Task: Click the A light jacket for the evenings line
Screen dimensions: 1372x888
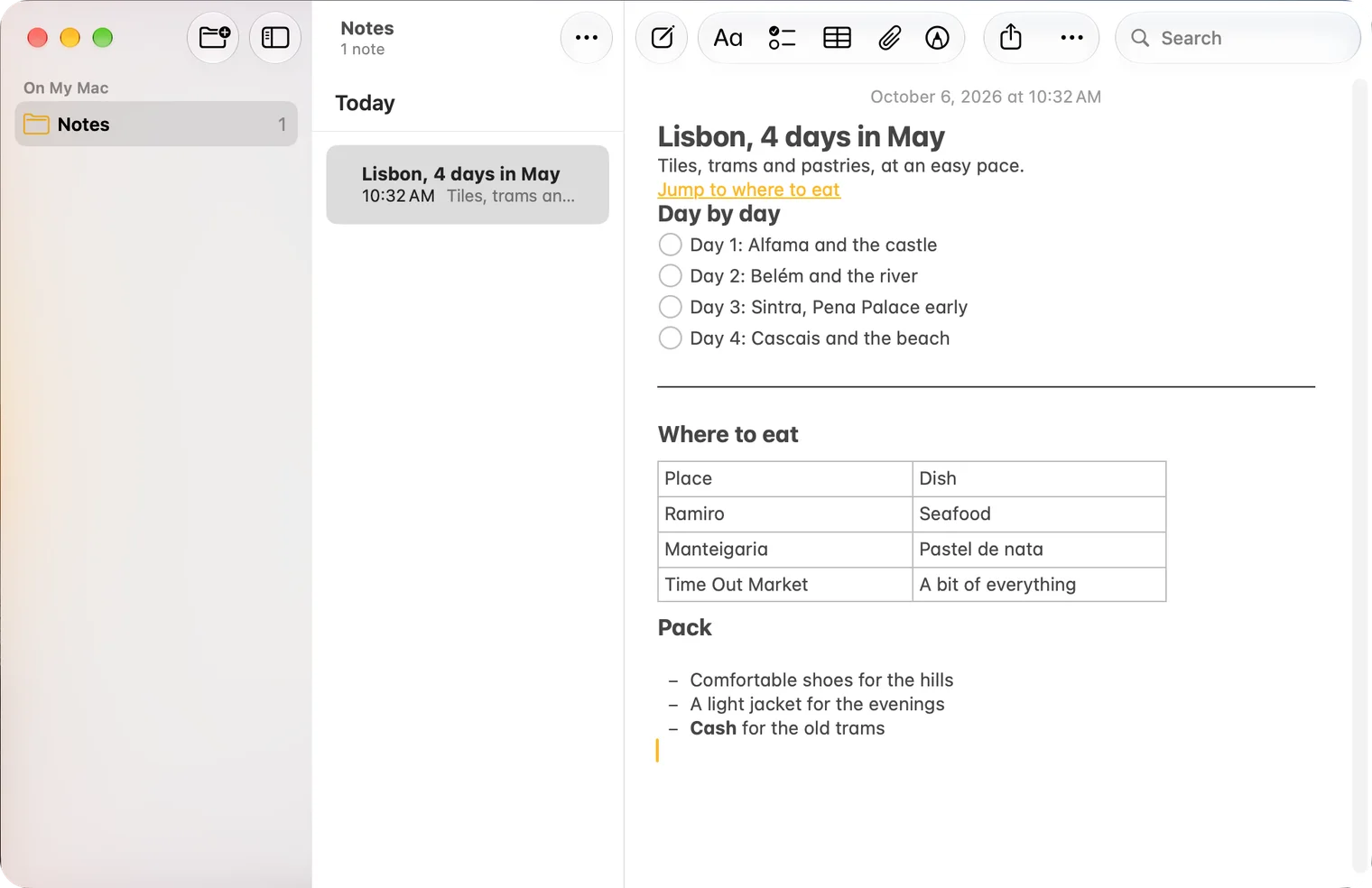Action: point(817,705)
